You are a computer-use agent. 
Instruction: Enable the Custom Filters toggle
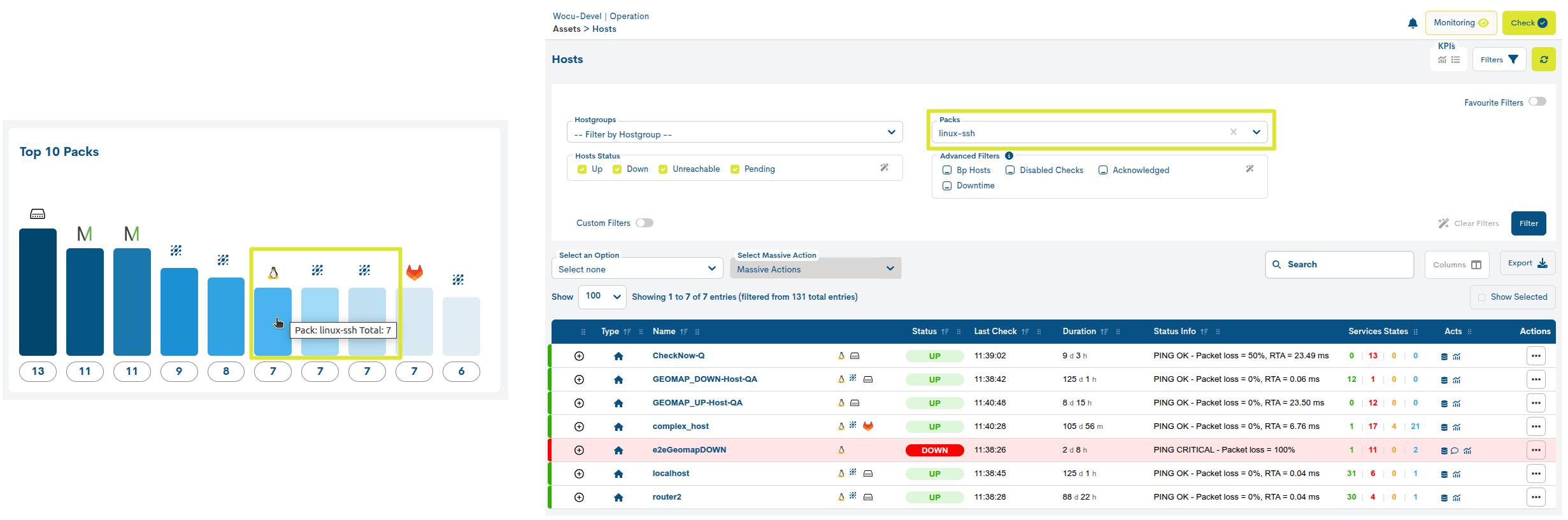tap(645, 223)
